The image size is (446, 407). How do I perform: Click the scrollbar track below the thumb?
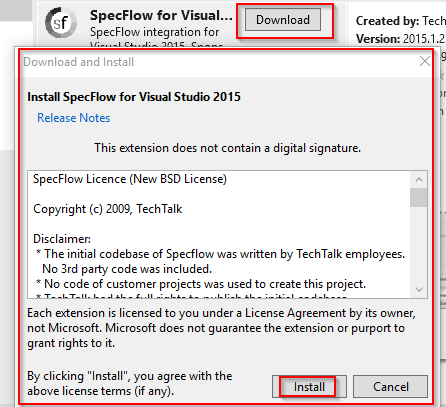(419, 244)
